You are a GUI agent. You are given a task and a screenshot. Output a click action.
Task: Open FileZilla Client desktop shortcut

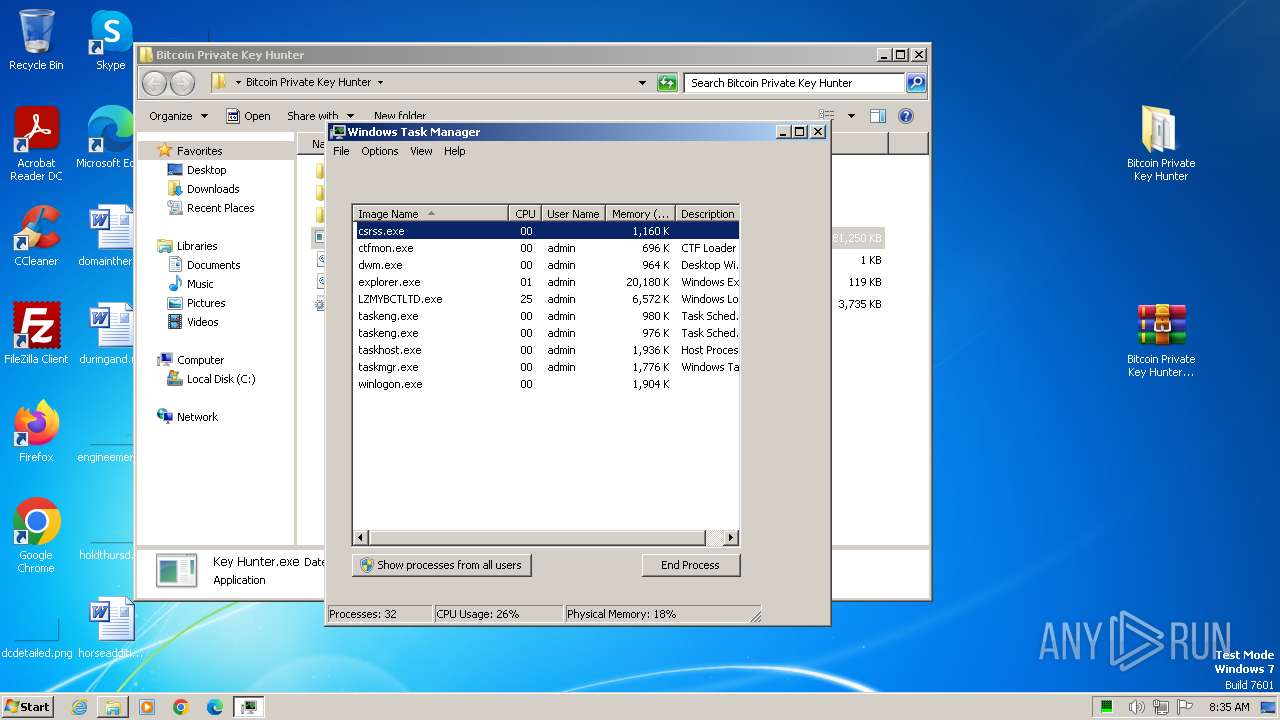36,333
